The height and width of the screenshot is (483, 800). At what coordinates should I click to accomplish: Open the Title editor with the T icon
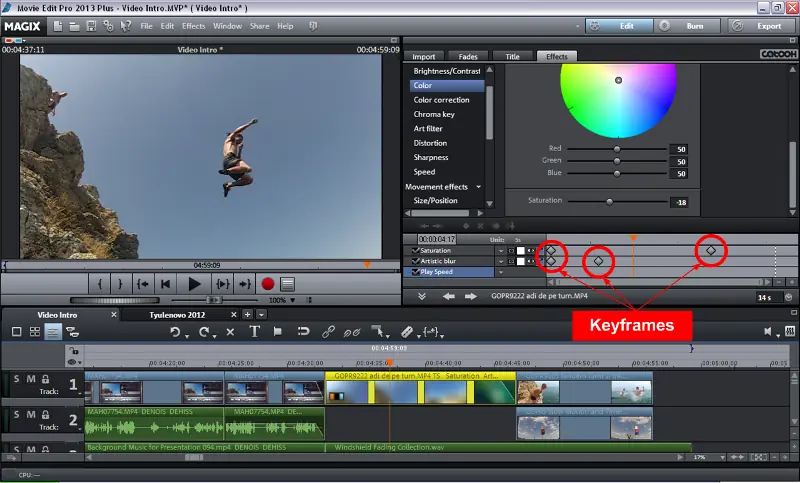coord(254,332)
